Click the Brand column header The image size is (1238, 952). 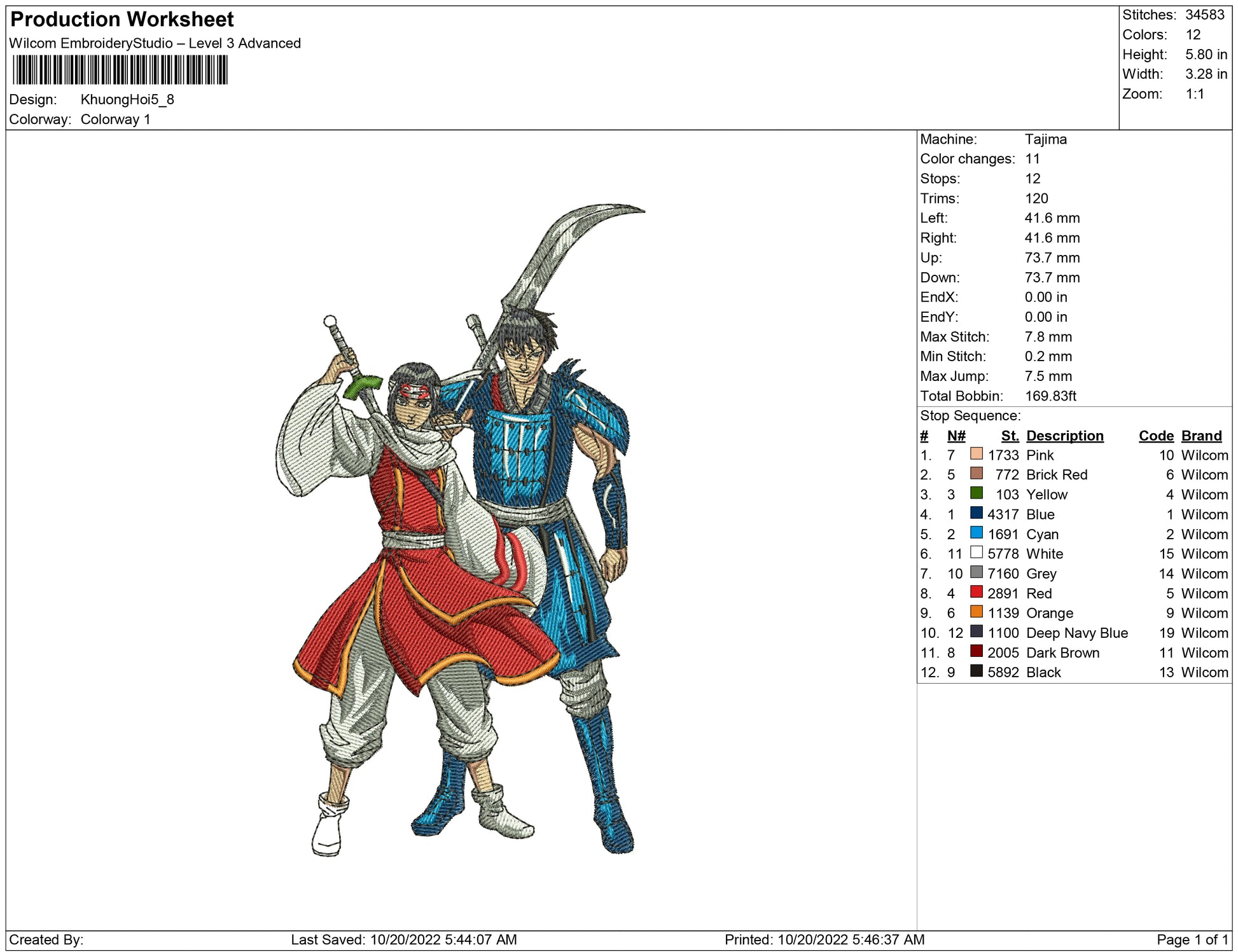pyautogui.click(x=1201, y=436)
